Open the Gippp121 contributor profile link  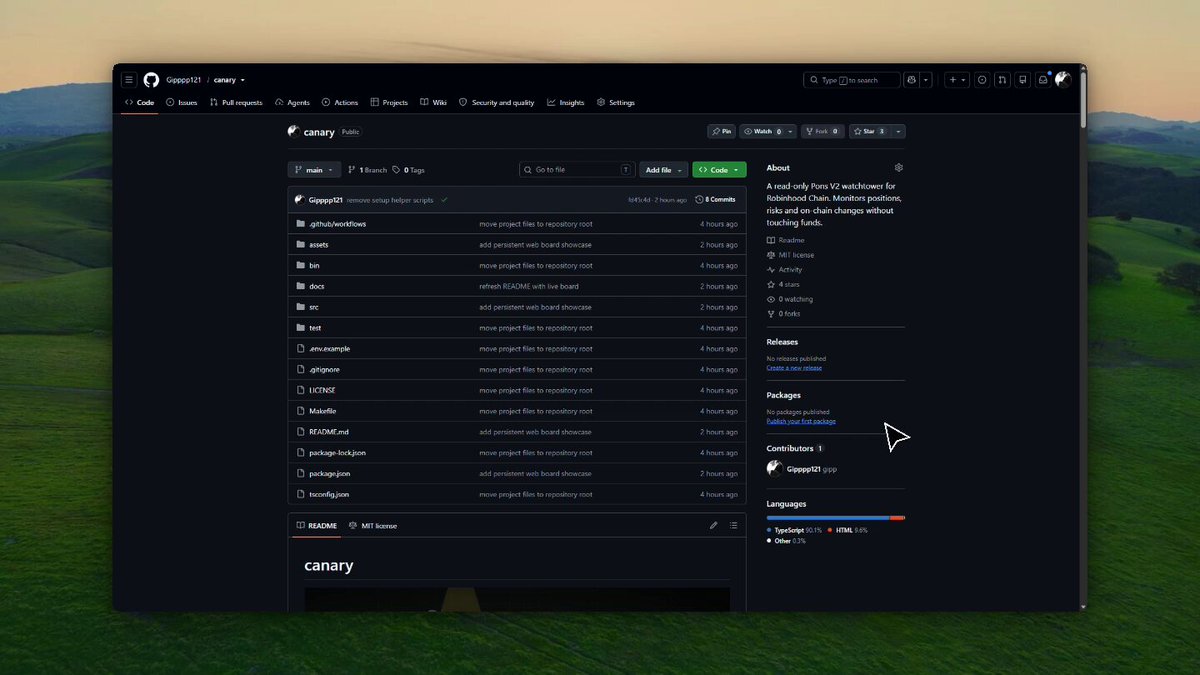click(803, 469)
